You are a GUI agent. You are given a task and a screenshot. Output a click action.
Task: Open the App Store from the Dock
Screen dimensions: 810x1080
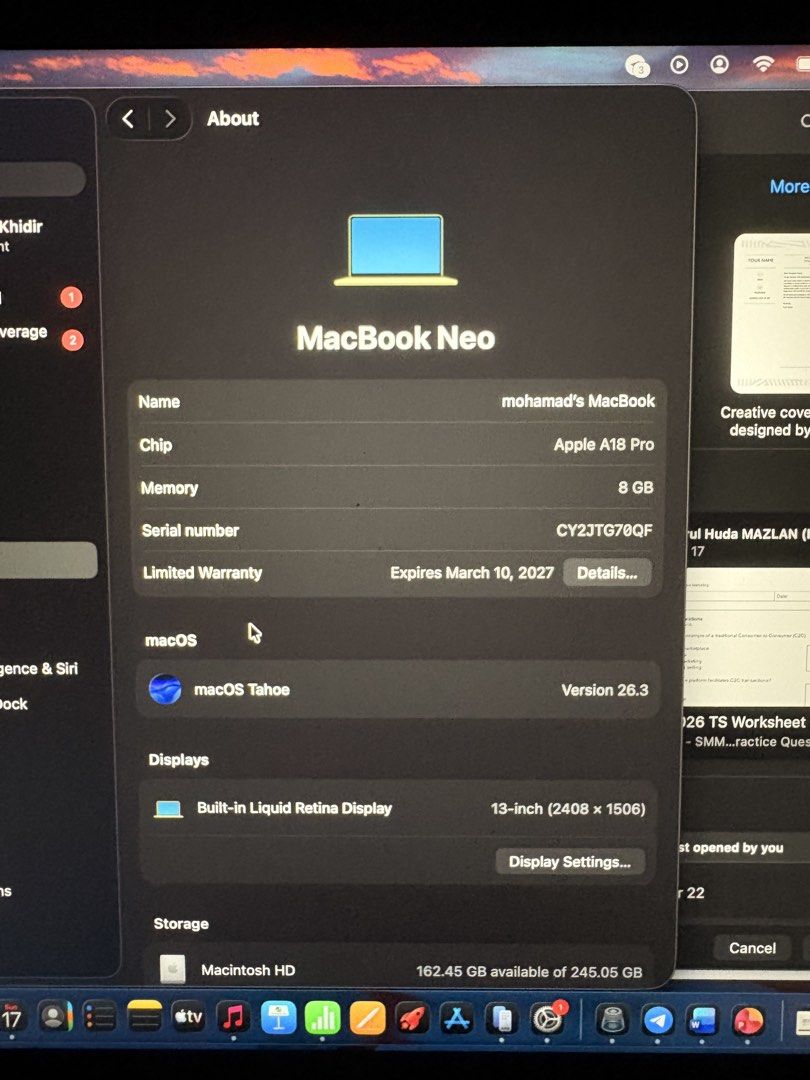click(457, 1019)
